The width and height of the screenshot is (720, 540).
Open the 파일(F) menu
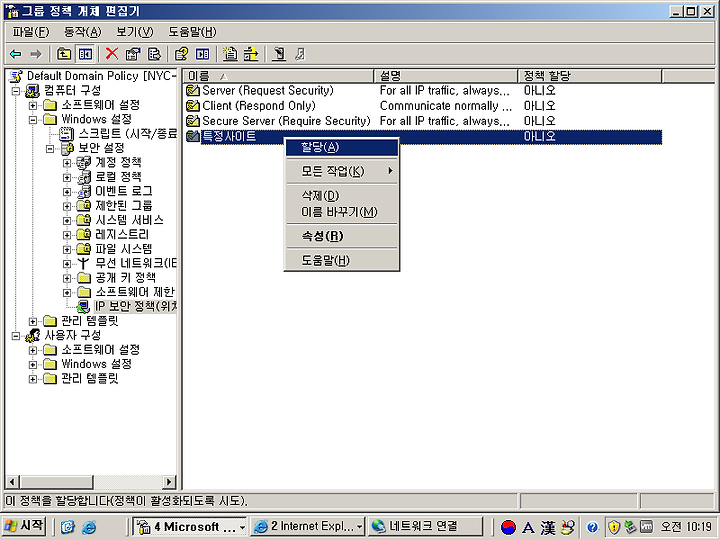tap(30, 32)
